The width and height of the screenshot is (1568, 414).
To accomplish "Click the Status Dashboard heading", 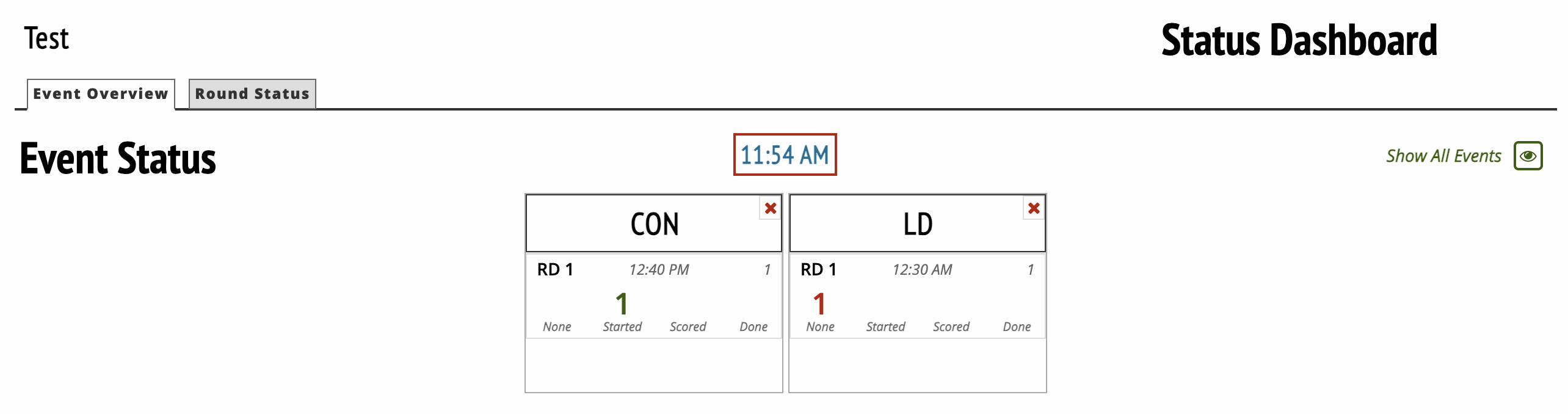I will tap(1299, 40).
